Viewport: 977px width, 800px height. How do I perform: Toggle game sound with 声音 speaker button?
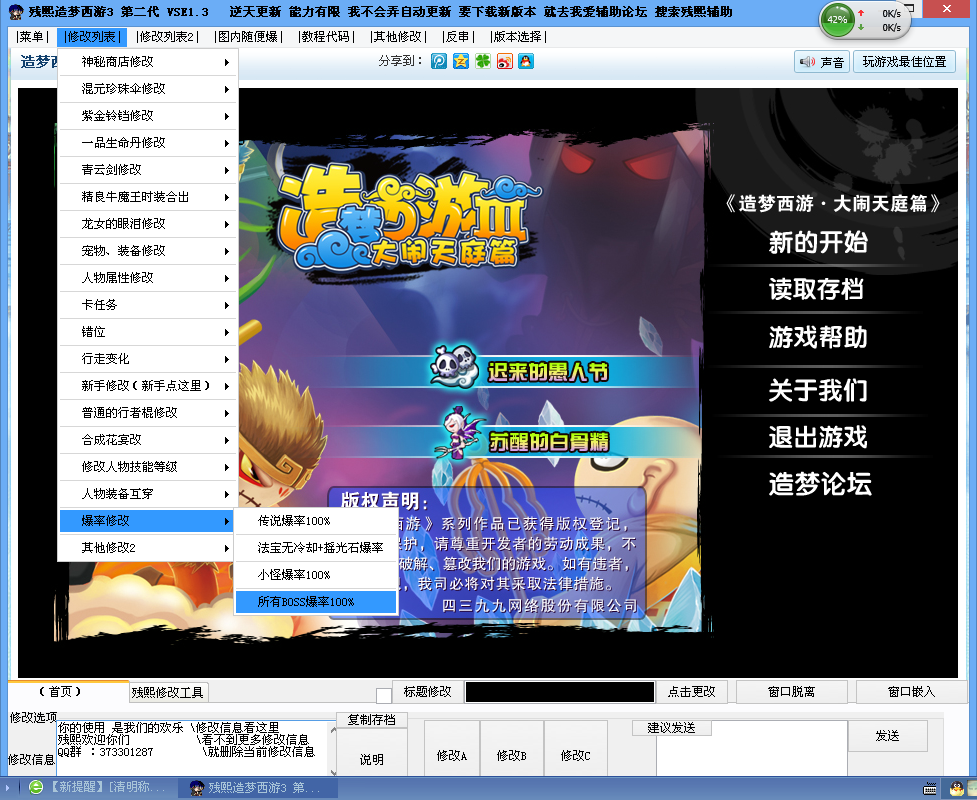[x=821, y=62]
